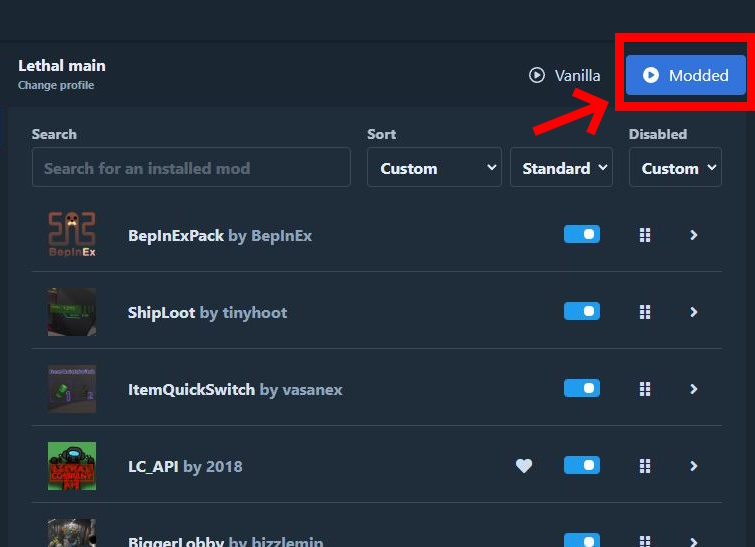This screenshot has width=755, height=547.
Task: Click the Vanilla play circle icon
Action: pos(537,76)
